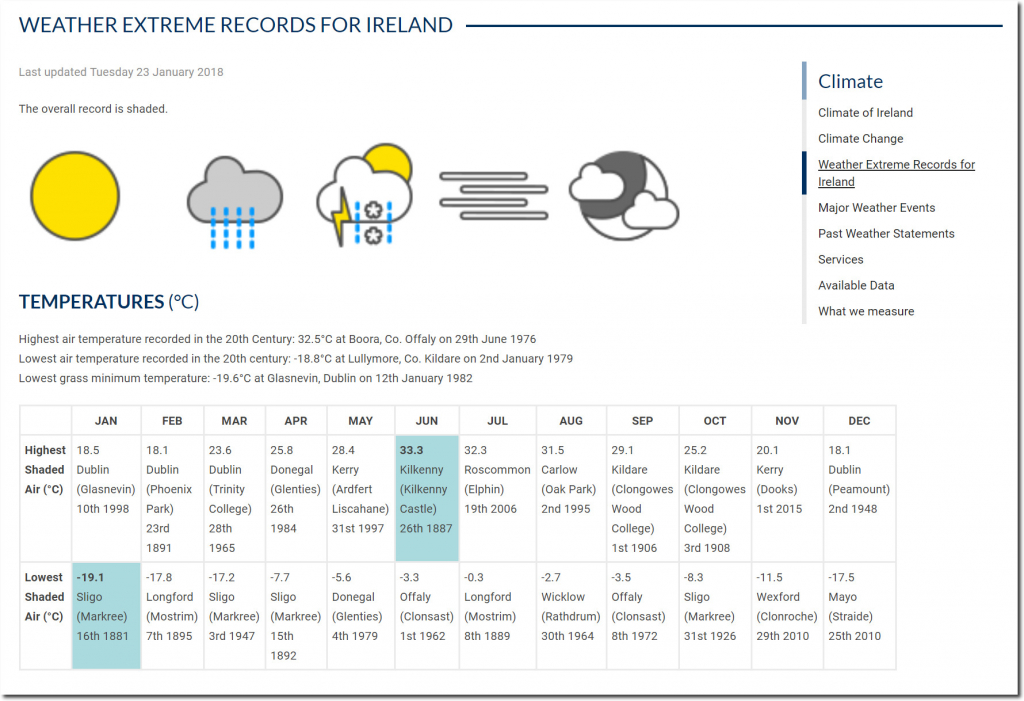The width and height of the screenshot is (1024, 701).
Task: Click the DEC column header
Action: [859, 421]
